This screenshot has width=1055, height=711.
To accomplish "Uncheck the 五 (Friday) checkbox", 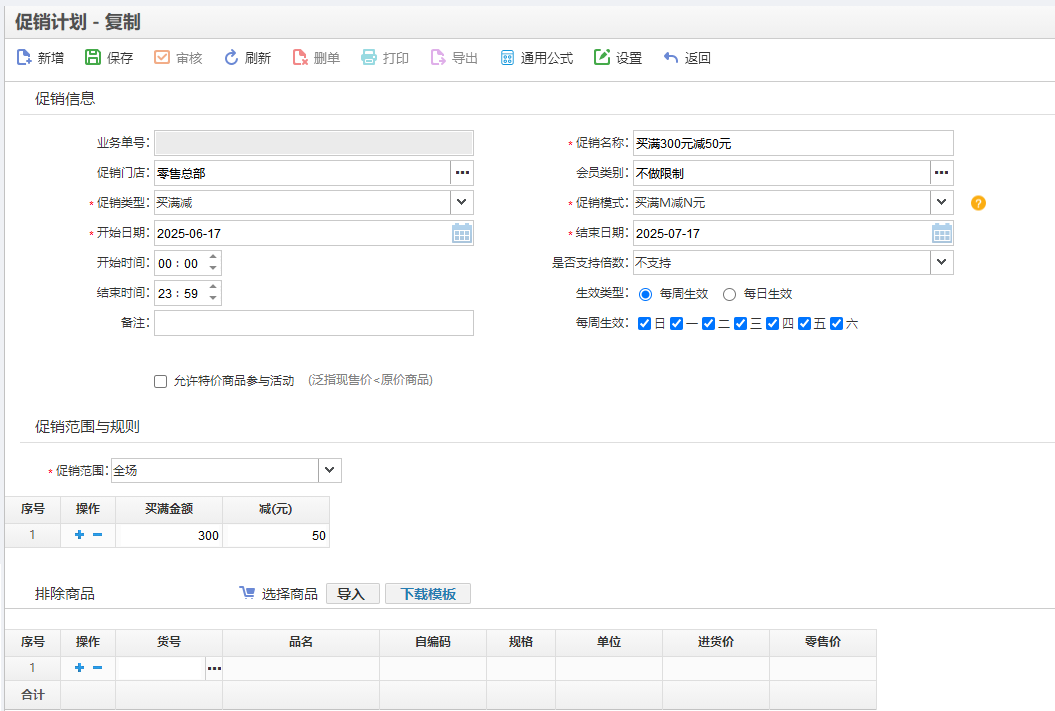I will [804, 324].
